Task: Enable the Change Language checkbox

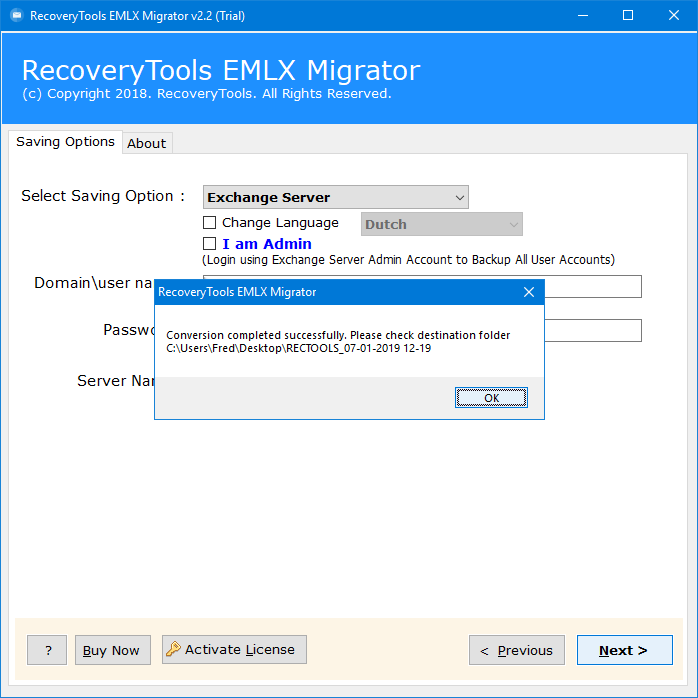Action: pos(209,222)
